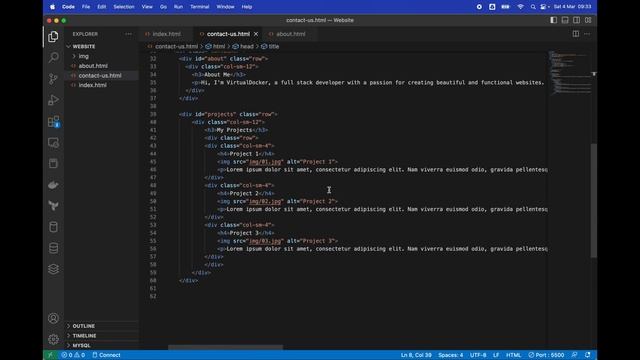Open the Go menu

[163, 7]
